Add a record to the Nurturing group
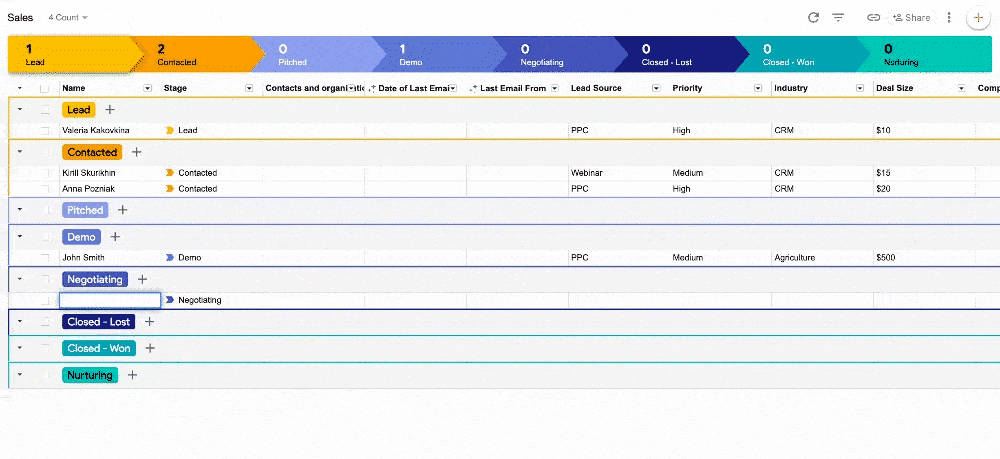Screen dimensions: 1000x459 point(132,375)
